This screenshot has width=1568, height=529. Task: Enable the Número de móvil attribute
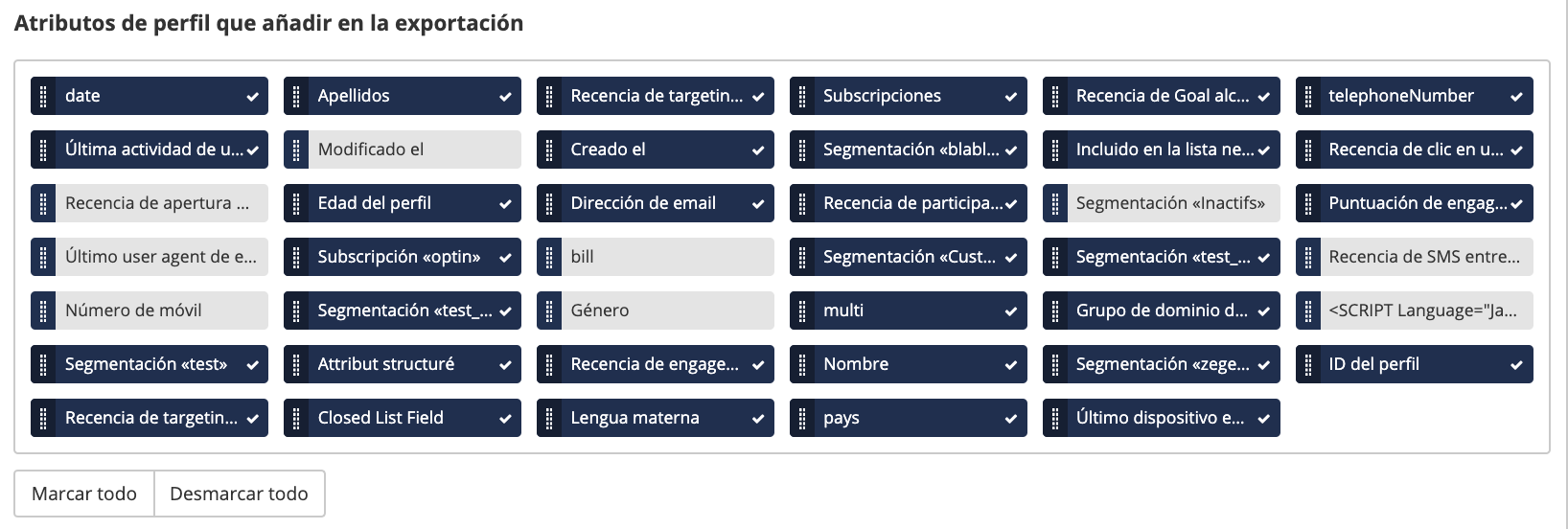coord(160,310)
